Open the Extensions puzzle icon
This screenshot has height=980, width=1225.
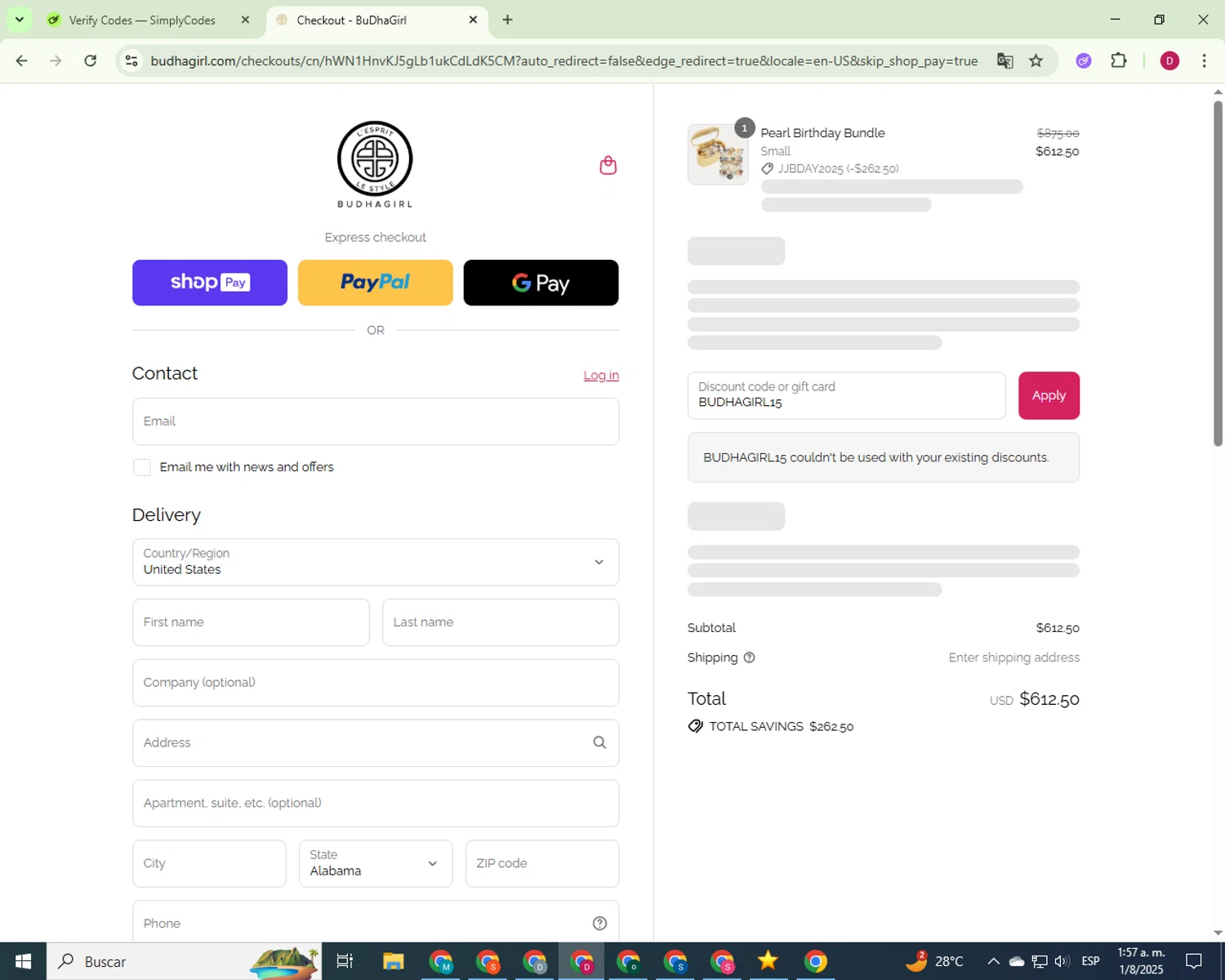pos(1119,60)
